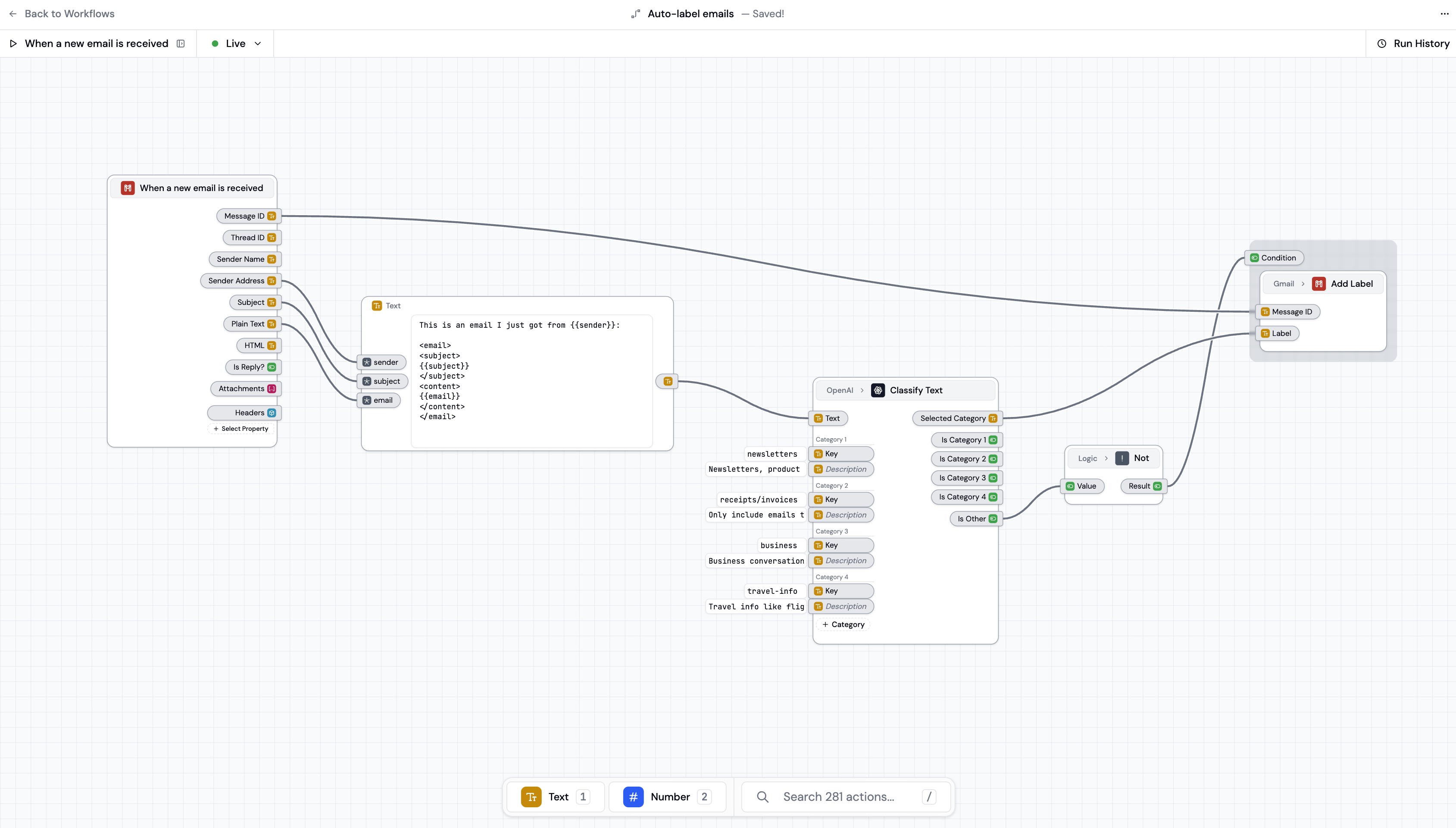Open the Live status dropdown
Screen dimensions: 1456x828
(236, 44)
